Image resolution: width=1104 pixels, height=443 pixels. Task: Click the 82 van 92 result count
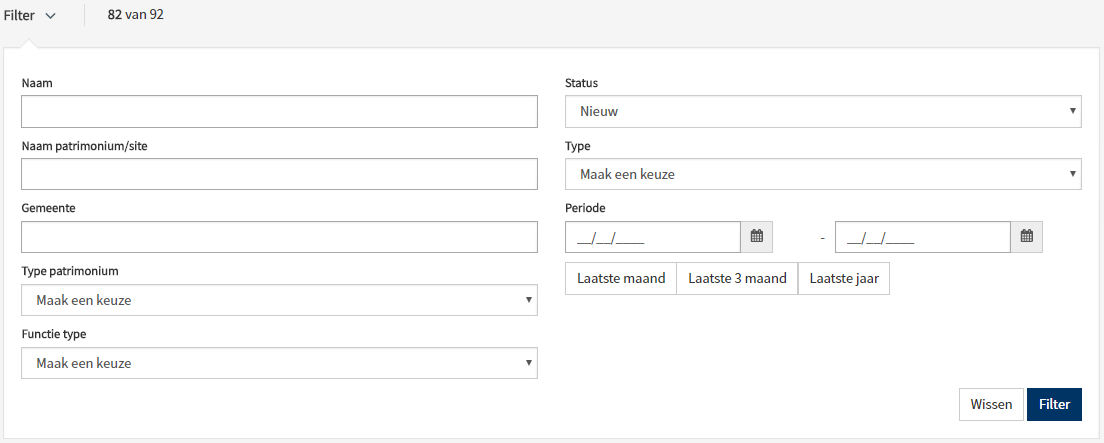coord(136,16)
